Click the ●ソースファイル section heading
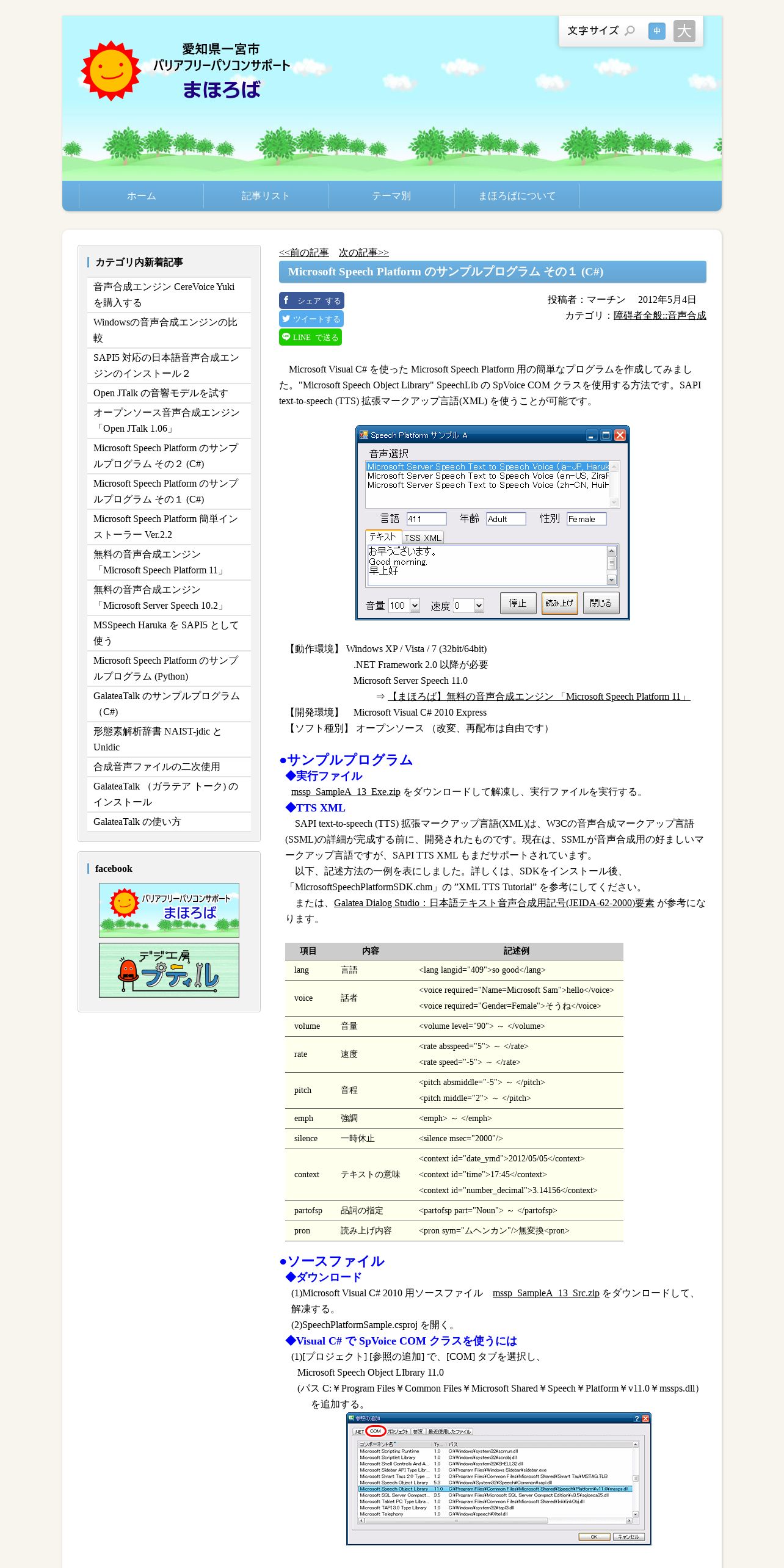Image resolution: width=784 pixels, height=1568 pixels. (332, 1261)
